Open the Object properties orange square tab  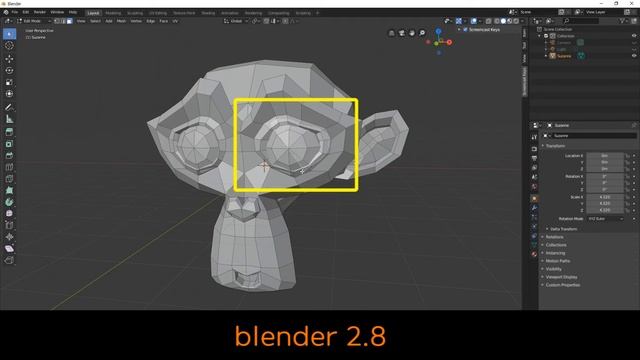[x=534, y=198]
